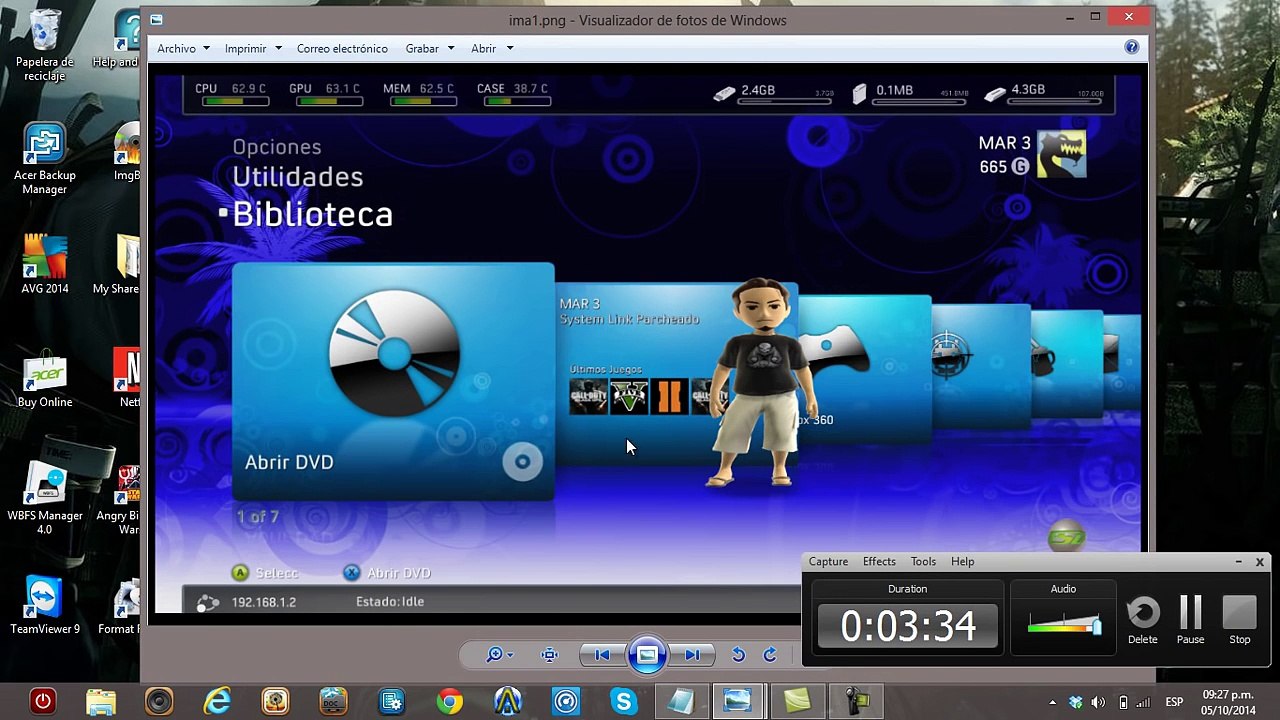
Task: Click the ESP language indicator
Action: pyautogui.click(x=1175, y=702)
